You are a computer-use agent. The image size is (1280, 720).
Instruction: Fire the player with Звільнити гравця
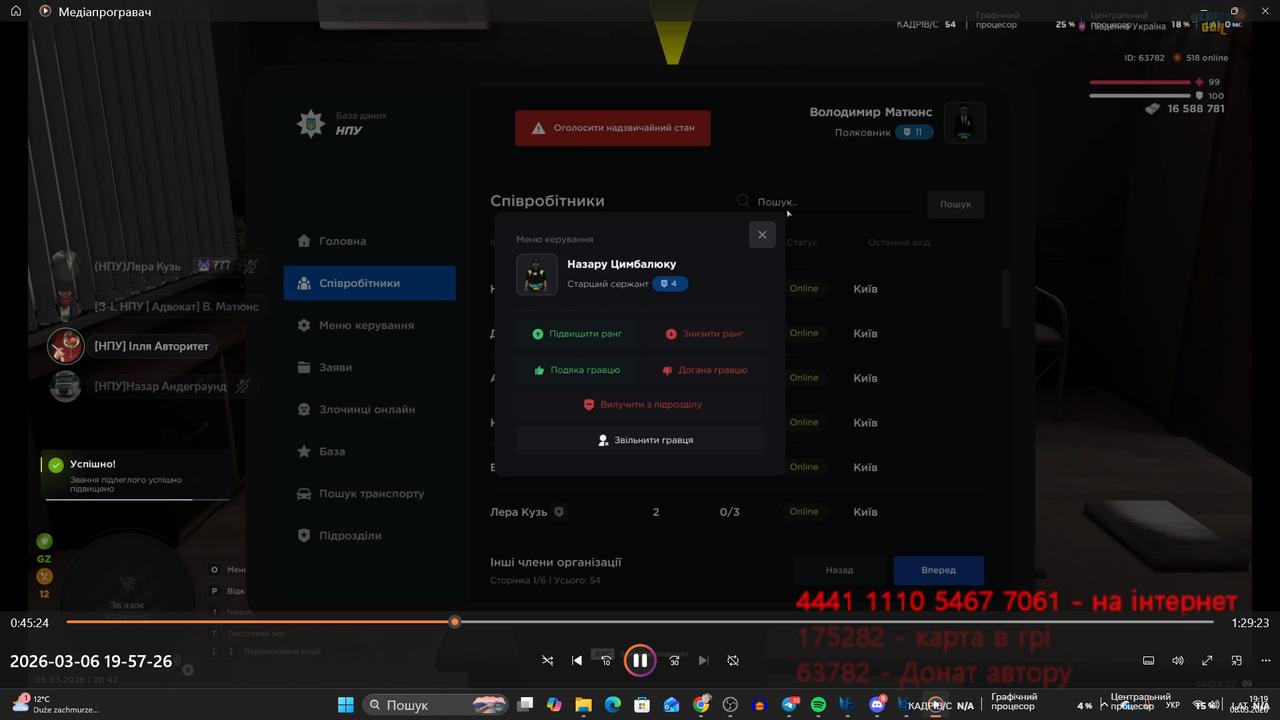pos(641,440)
